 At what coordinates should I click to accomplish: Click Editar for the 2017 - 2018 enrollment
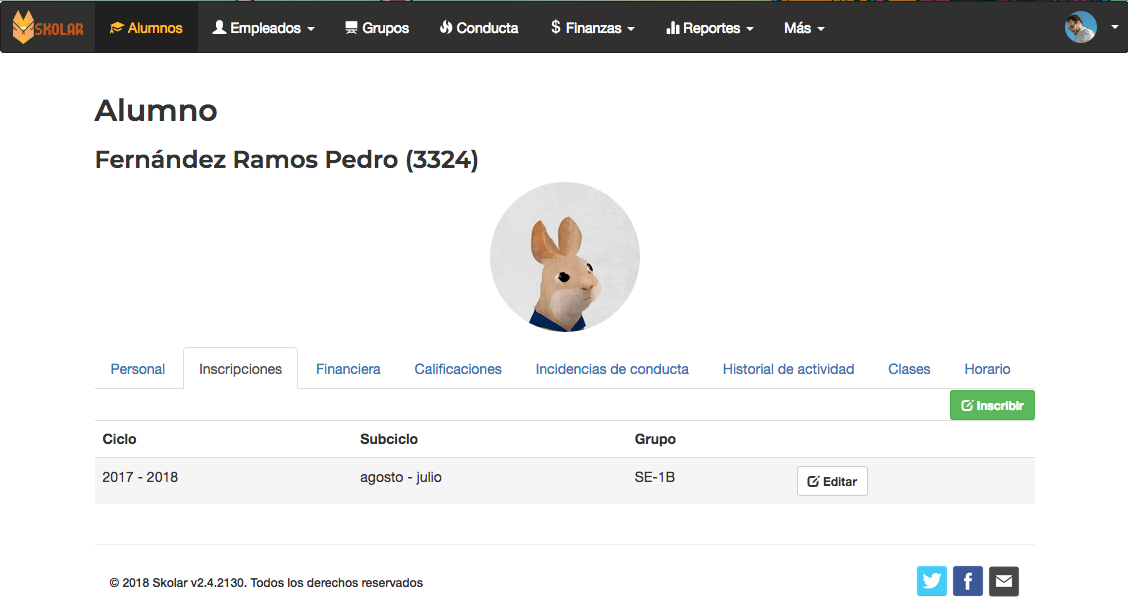click(x=832, y=481)
